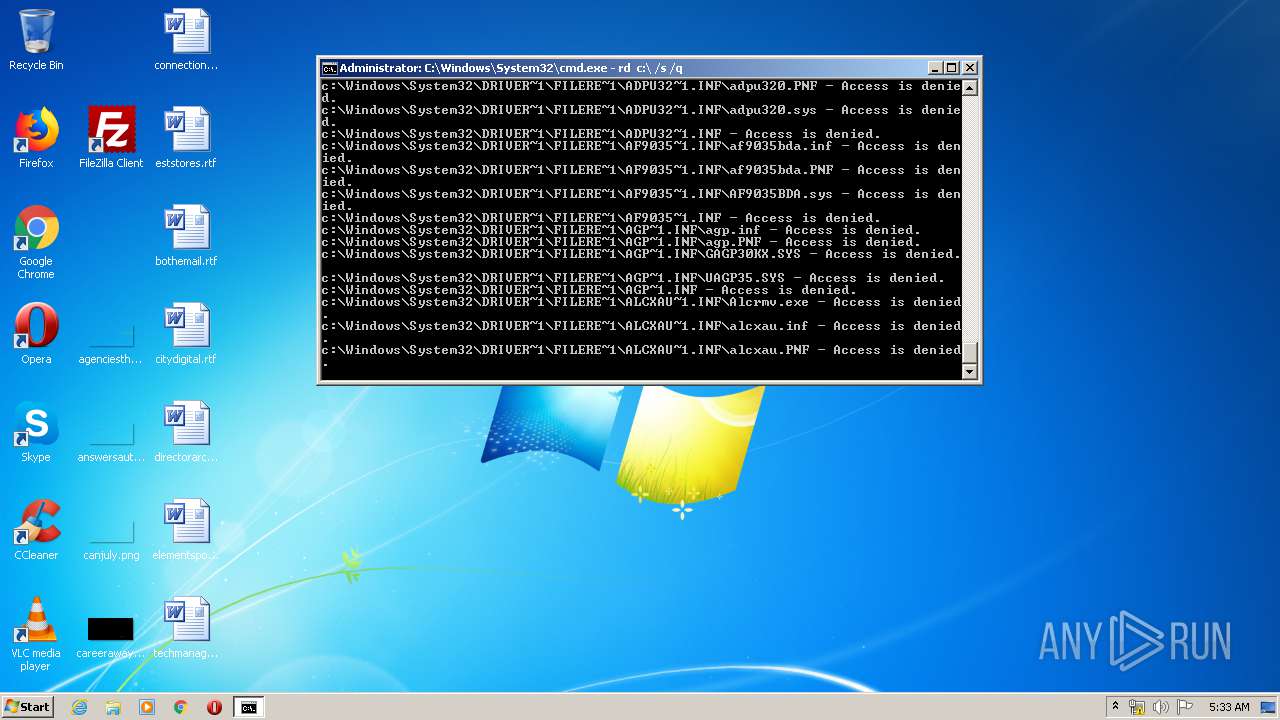This screenshot has height=720, width=1280.
Task: Select the techmanag document icon
Action: point(186,628)
